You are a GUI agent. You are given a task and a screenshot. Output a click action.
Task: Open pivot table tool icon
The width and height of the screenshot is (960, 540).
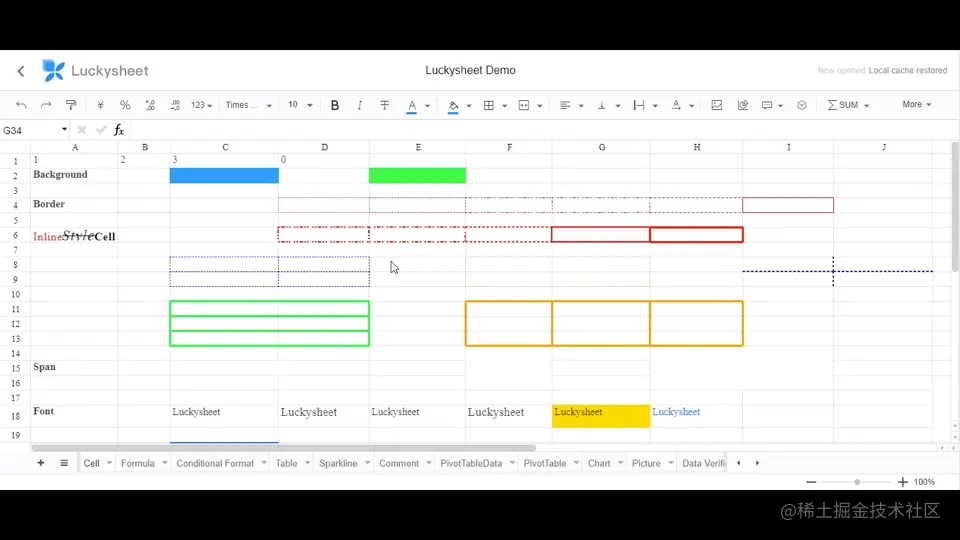pos(802,105)
